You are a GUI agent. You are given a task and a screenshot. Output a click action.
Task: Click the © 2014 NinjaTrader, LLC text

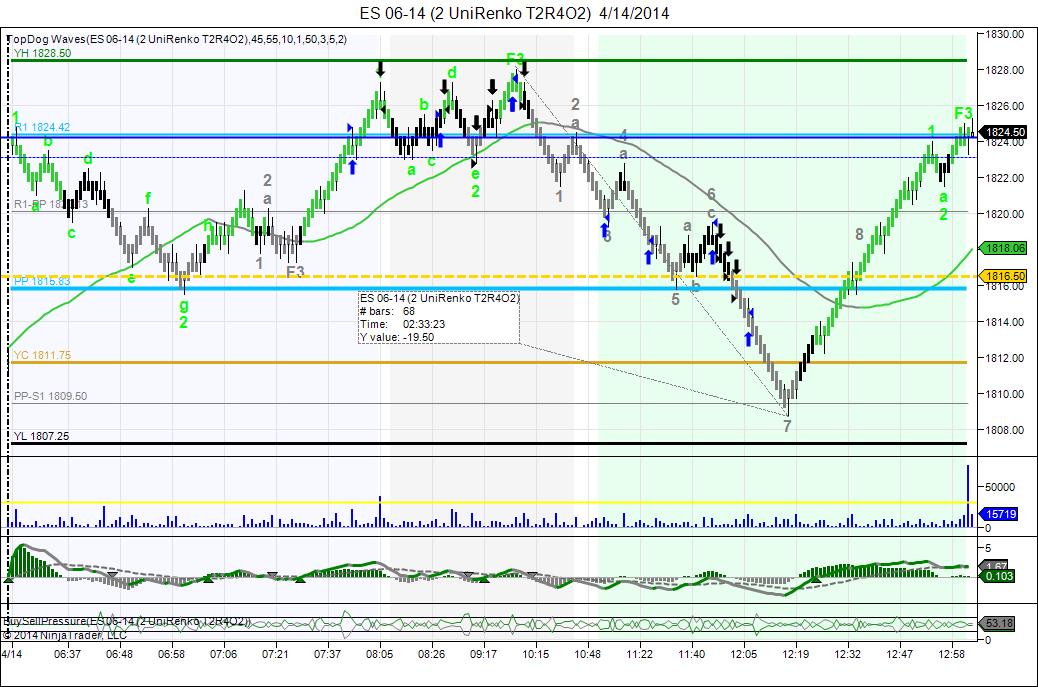tap(65, 635)
